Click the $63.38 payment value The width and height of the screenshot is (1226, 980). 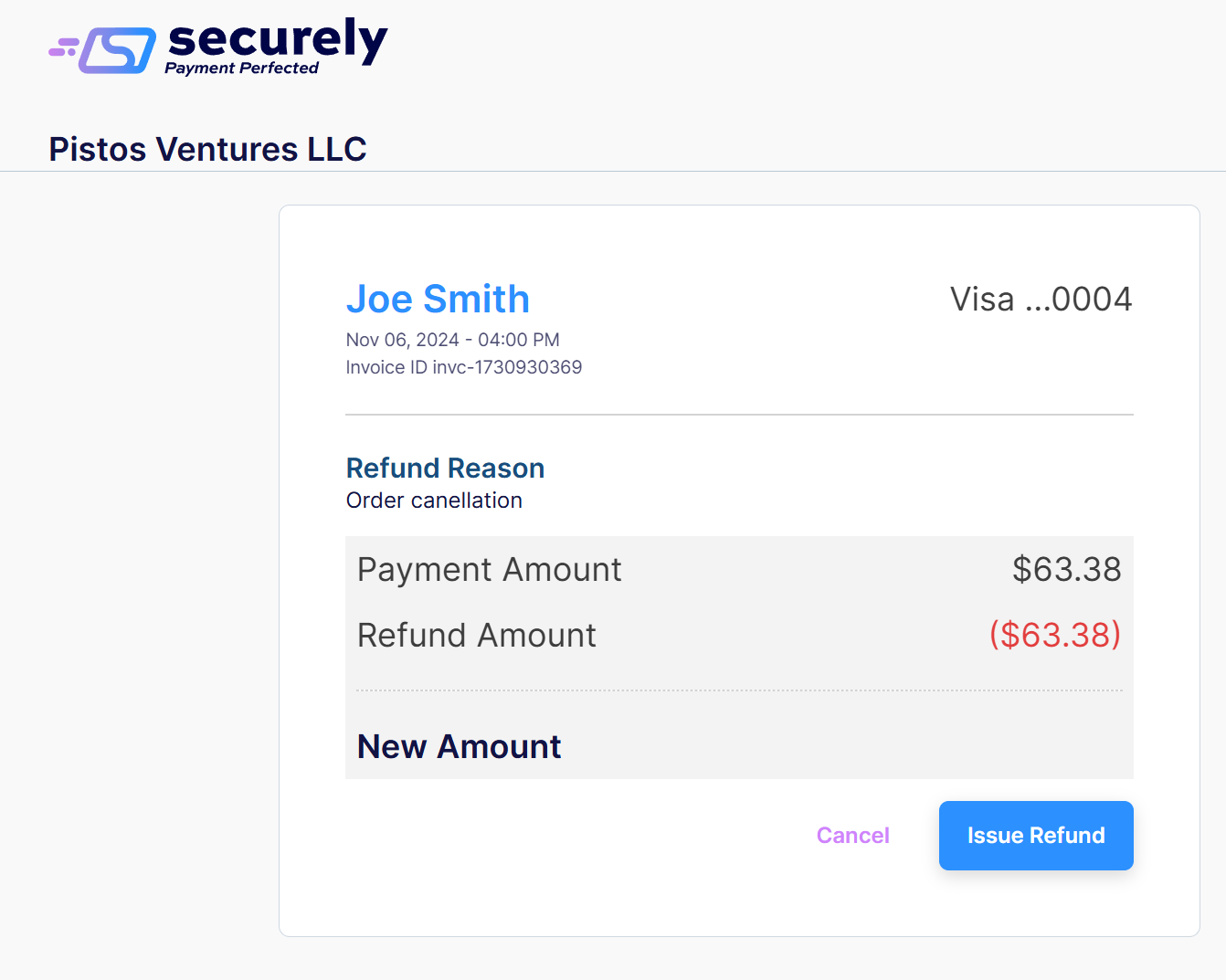1066,569
